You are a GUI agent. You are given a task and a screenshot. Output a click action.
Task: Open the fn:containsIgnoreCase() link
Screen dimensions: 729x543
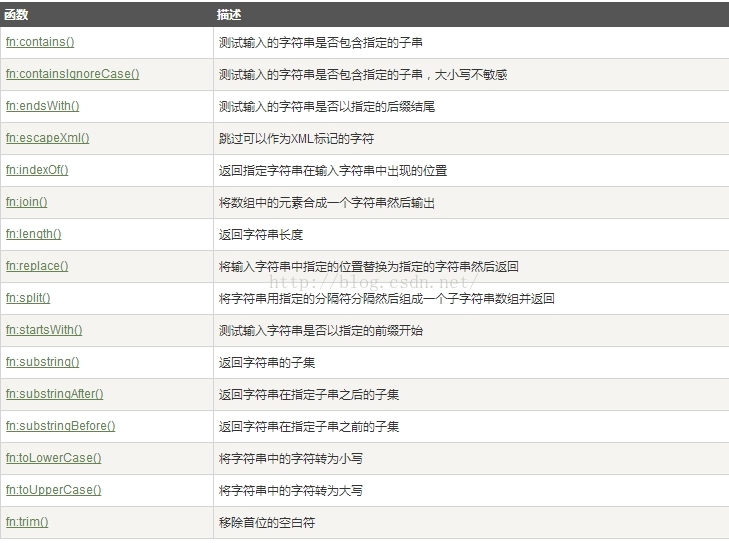point(73,74)
